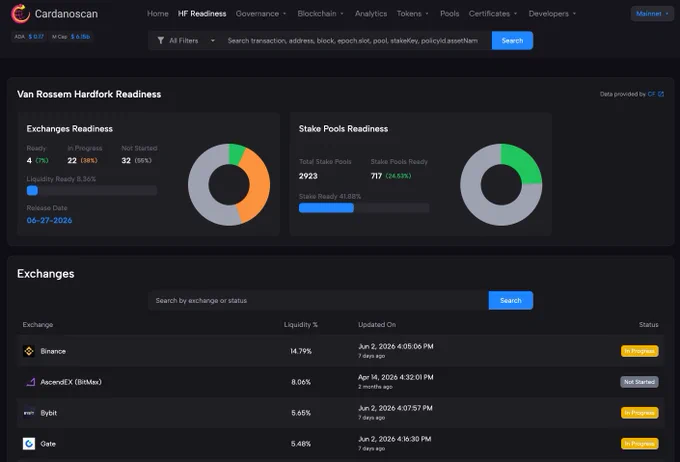
Task: Open the CF external link icon
Action: coord(660,94)
